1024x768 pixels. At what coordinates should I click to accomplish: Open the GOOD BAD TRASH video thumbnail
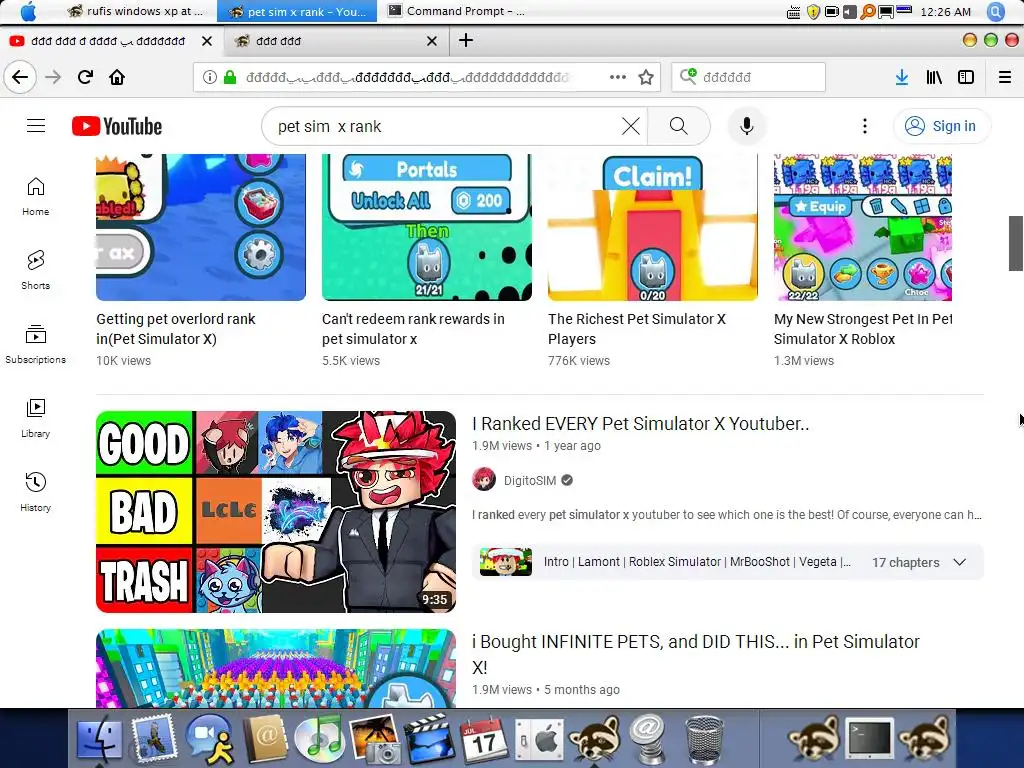tap(276, 511)
